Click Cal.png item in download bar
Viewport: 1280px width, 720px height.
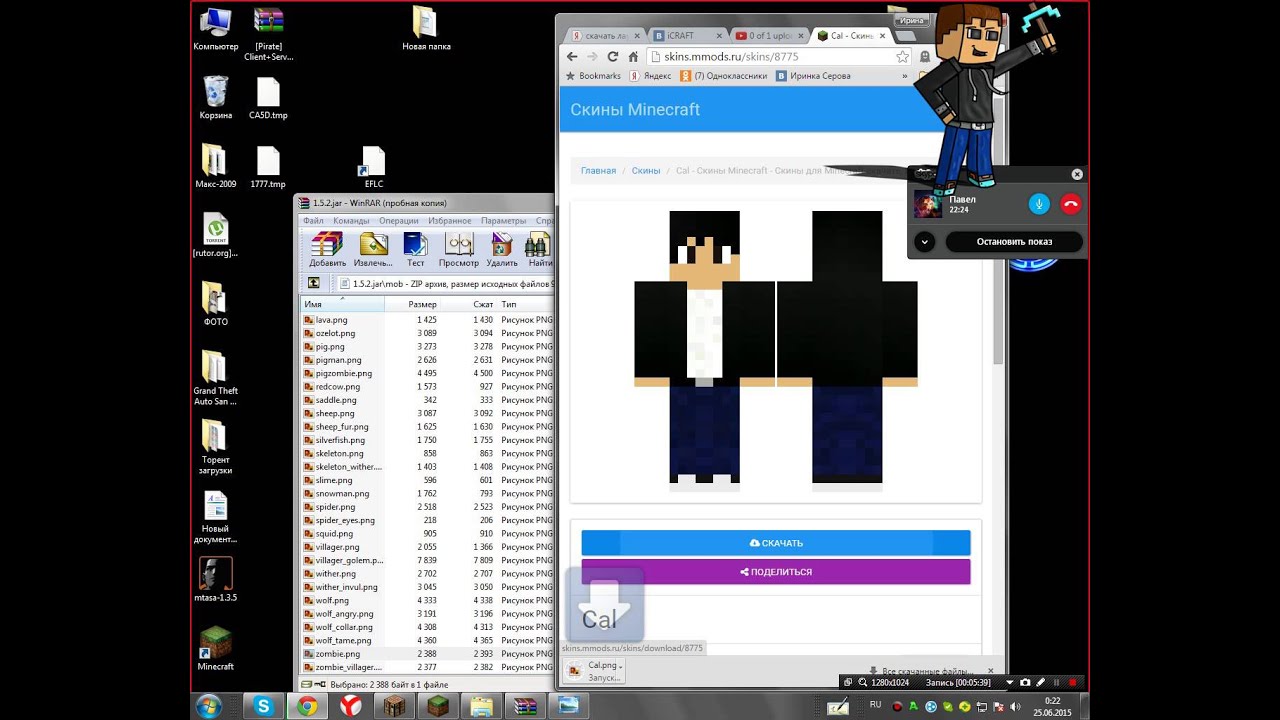[594, 671]
